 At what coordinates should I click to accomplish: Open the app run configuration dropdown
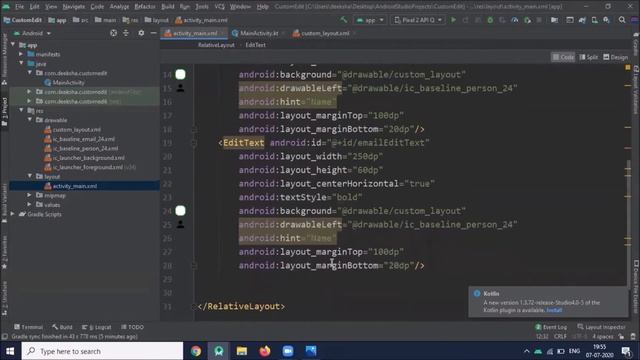370,20
